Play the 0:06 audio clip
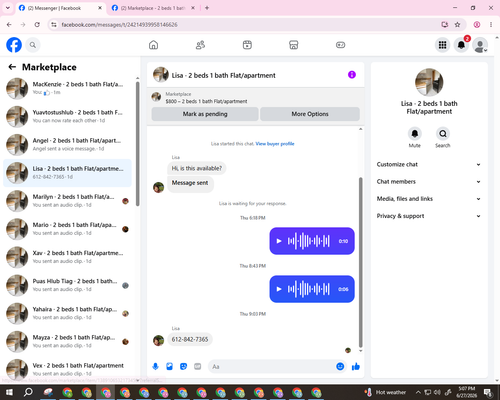 [279, 289]
